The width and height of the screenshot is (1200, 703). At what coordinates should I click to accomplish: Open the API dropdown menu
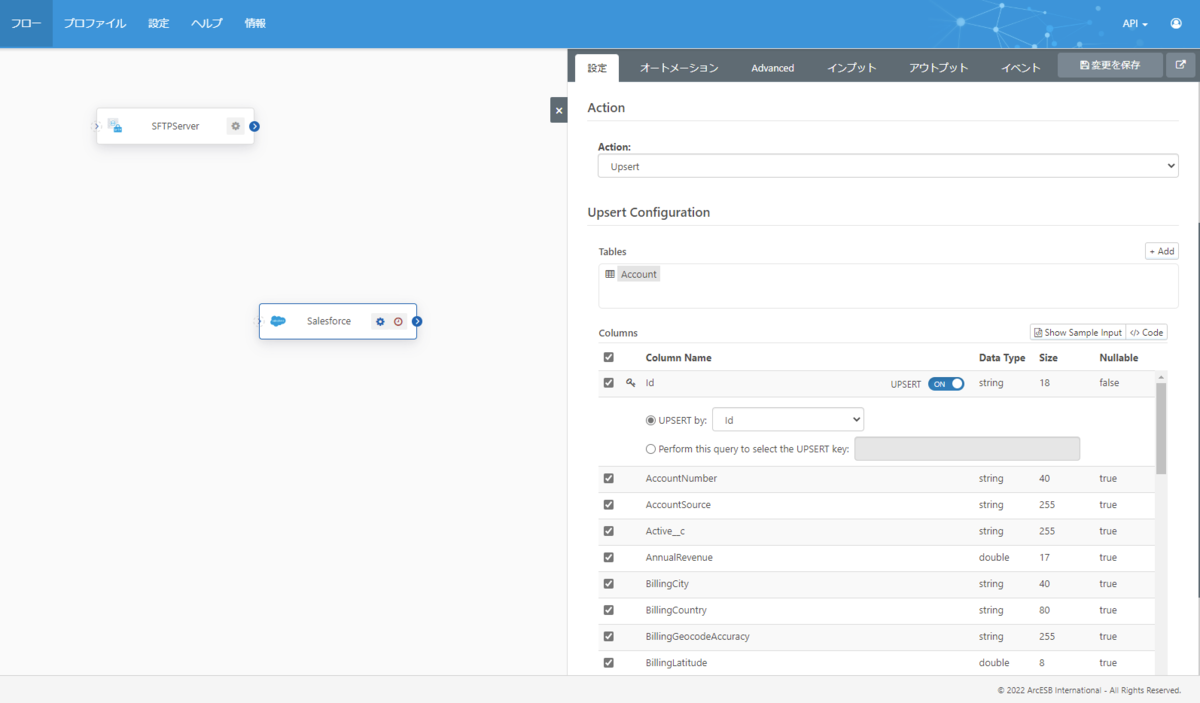(1135, 23)
